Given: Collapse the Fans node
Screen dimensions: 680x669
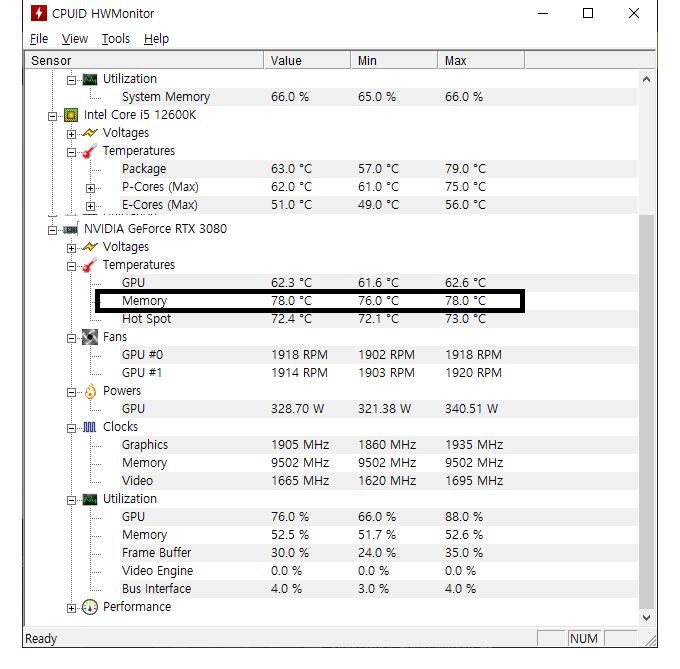Looking at the screenshot, I should (x=72, y=338).
